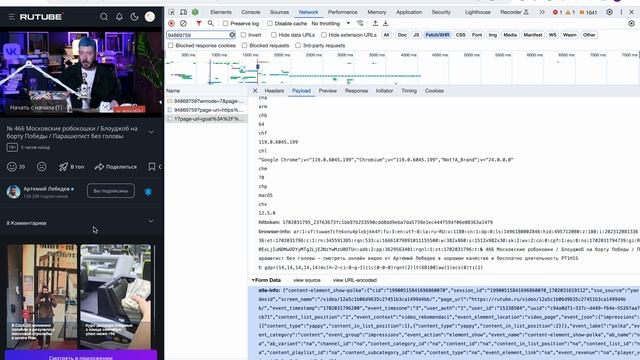Open Артемий Лебедев channel name
The height and width of the screenshot is (360, 640).
[x=46, y=189]
